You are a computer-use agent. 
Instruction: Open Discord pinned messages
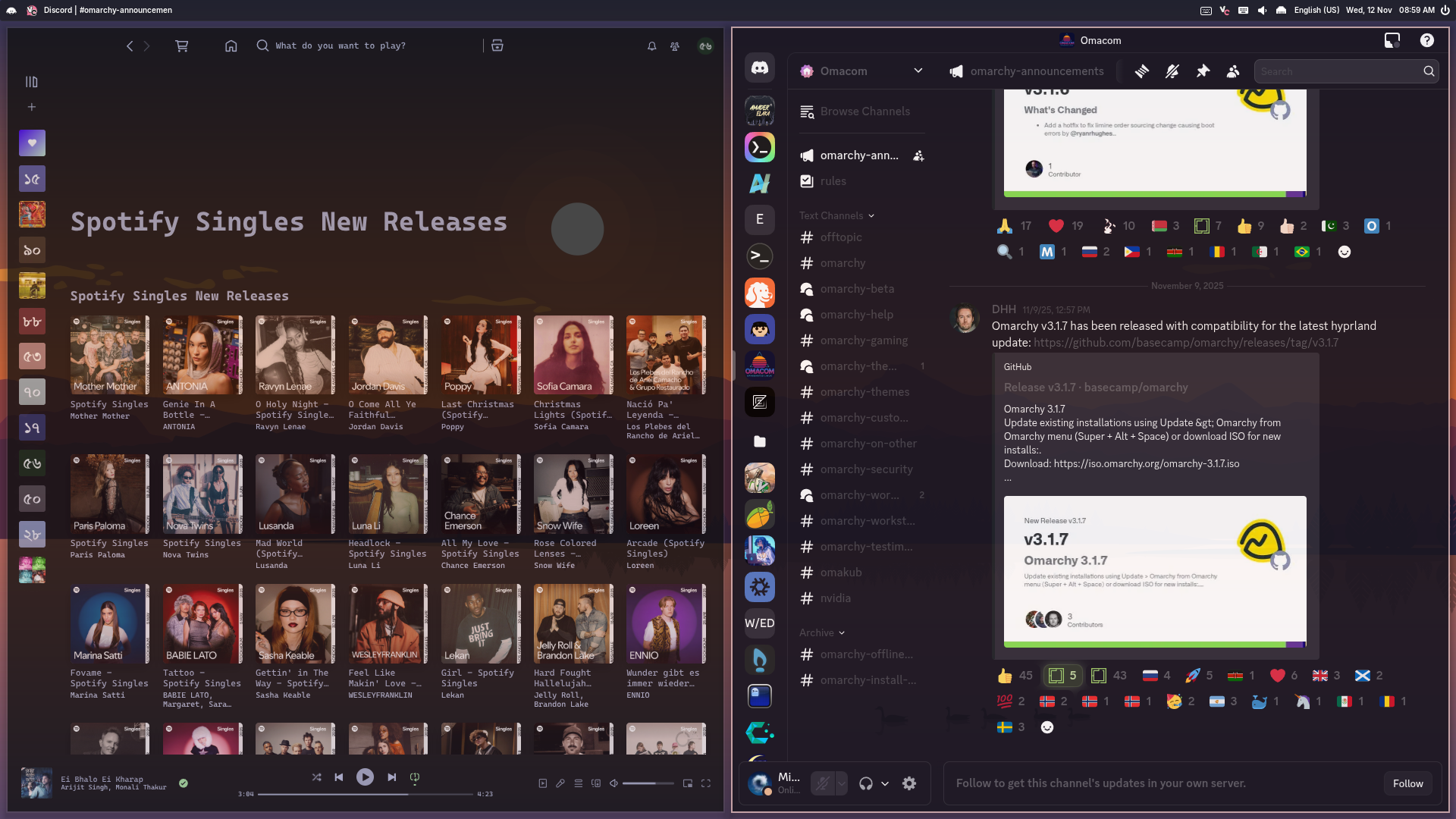1203,71
